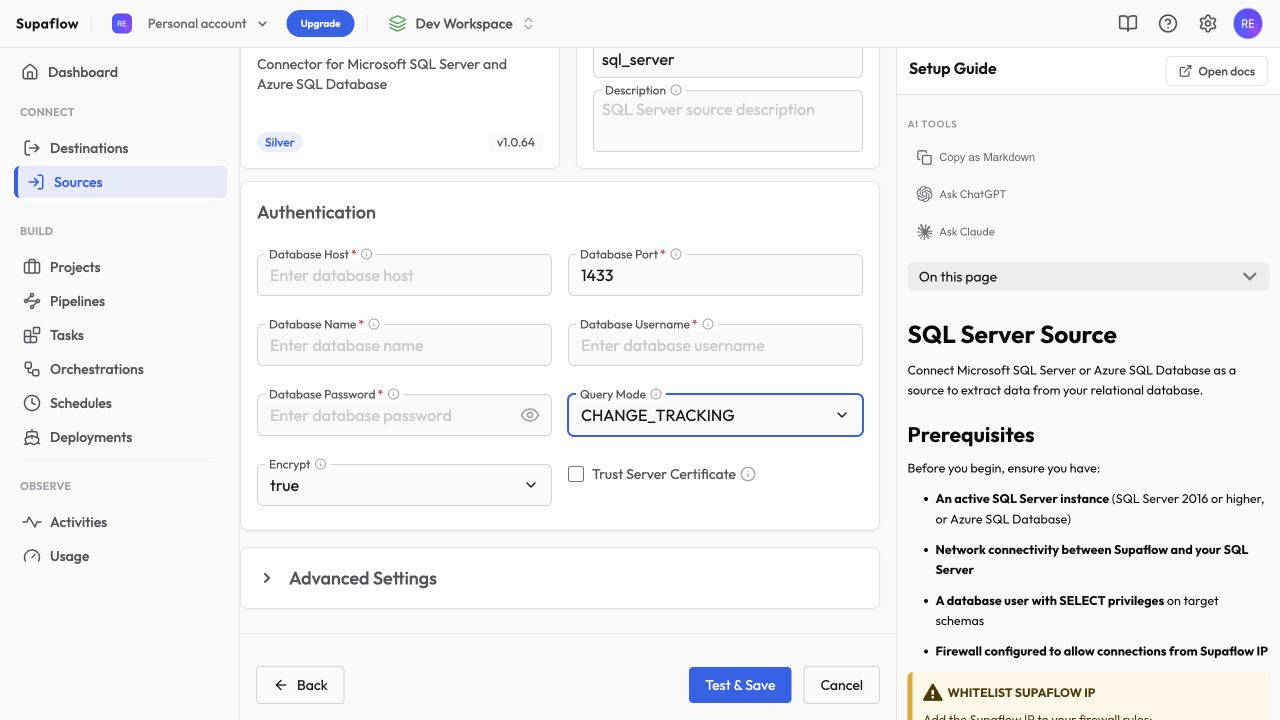
Task: Open settings gear icon in header
Action: [x=1208, y=23]
